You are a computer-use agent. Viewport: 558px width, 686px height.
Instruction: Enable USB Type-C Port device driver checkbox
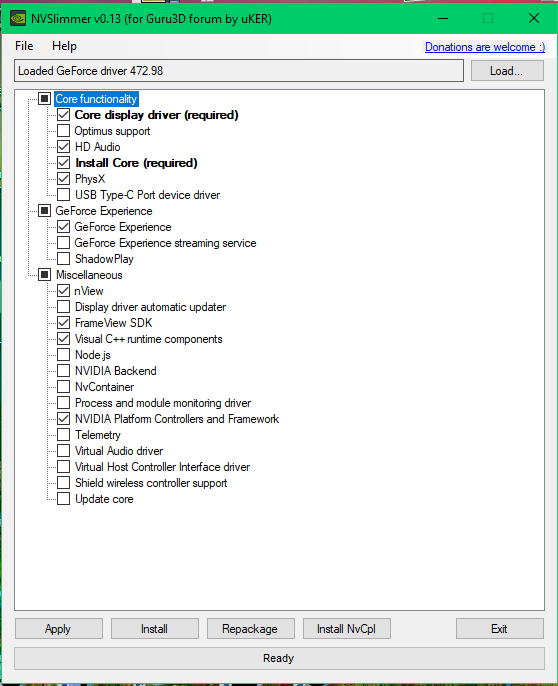63,195
